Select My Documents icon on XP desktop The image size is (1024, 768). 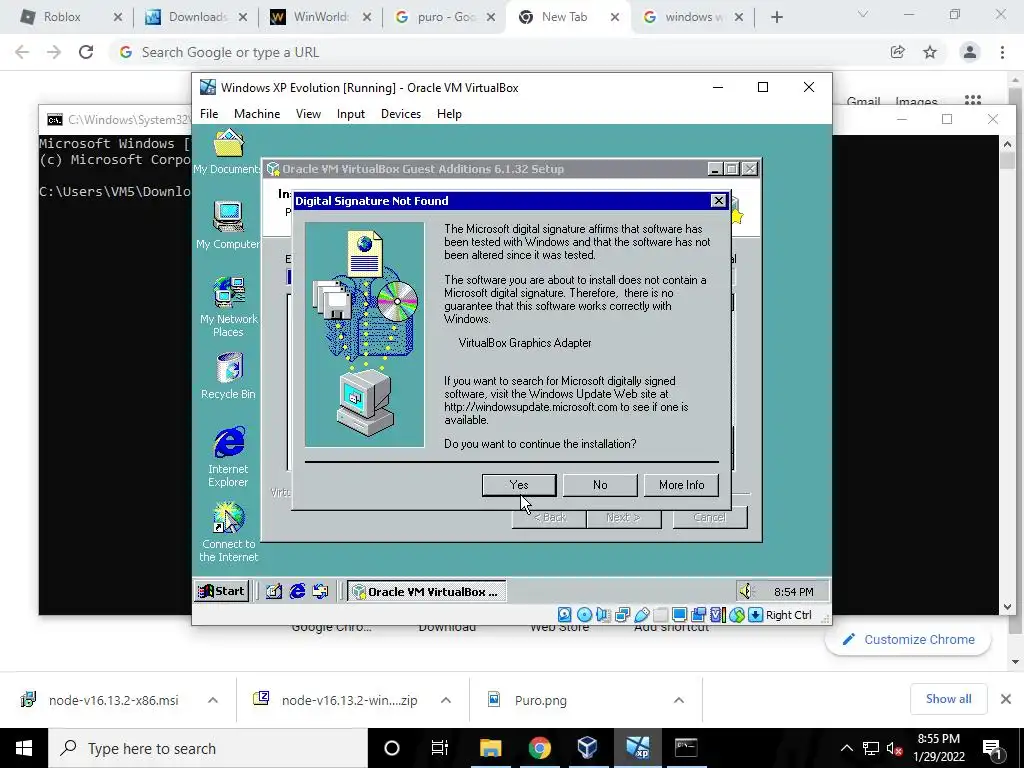tap(227, 152)
